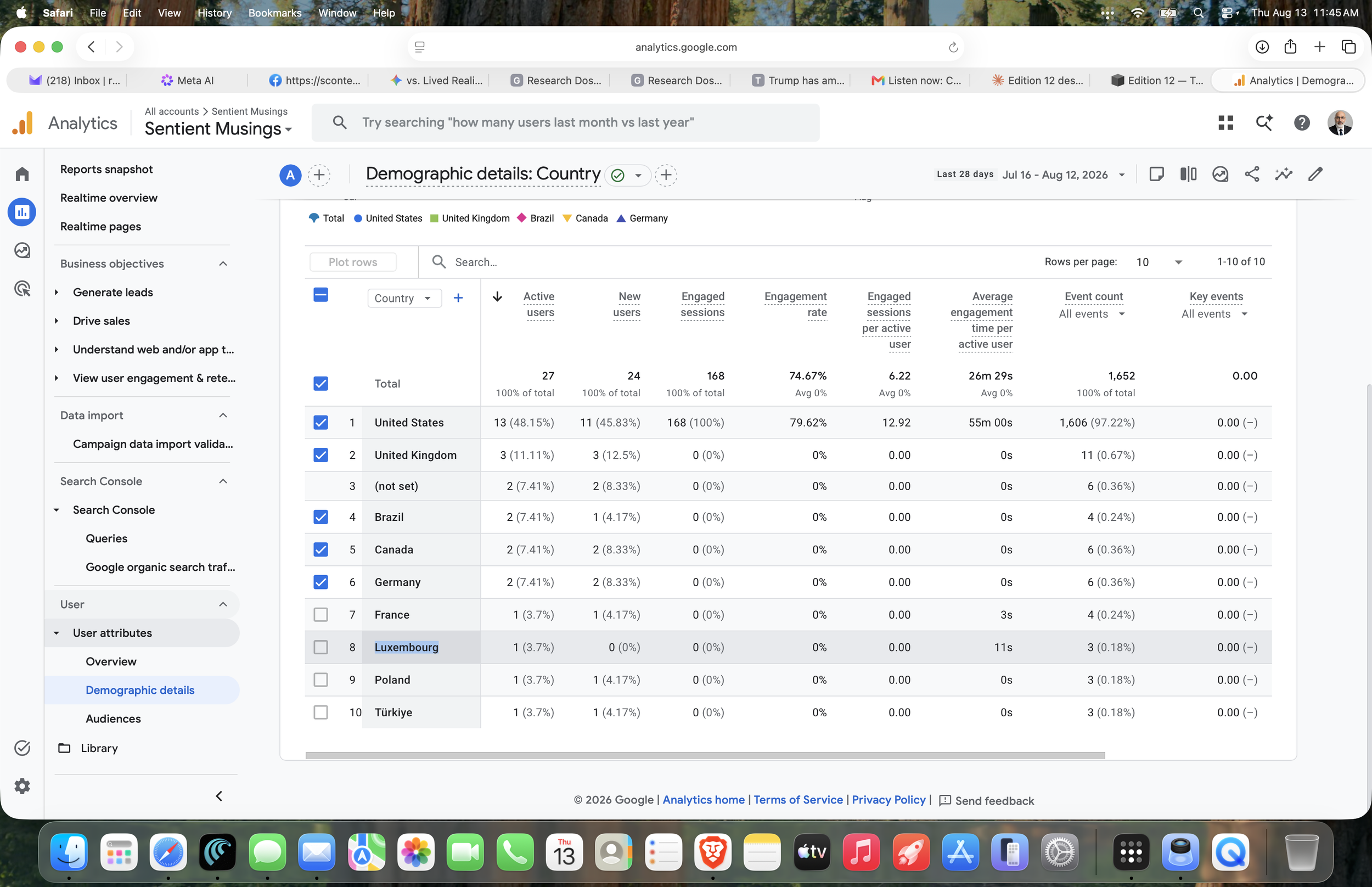Uncheck the Canada row checkbox
The width and height of the screenshot is (1372, 887).
(320, 549)
